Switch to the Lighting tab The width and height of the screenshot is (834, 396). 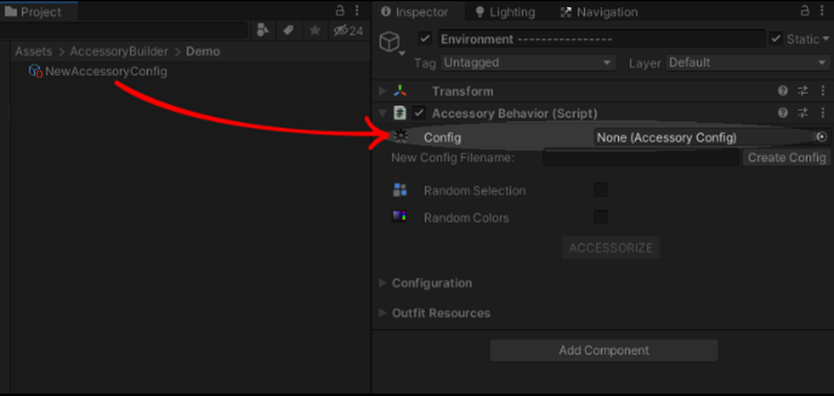click(505, 12)
